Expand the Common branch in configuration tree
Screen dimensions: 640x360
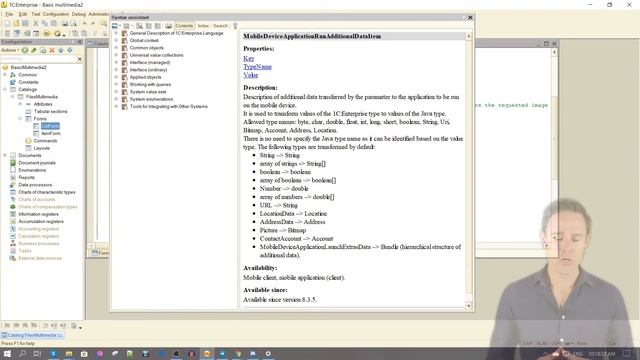tap(5, 75)
